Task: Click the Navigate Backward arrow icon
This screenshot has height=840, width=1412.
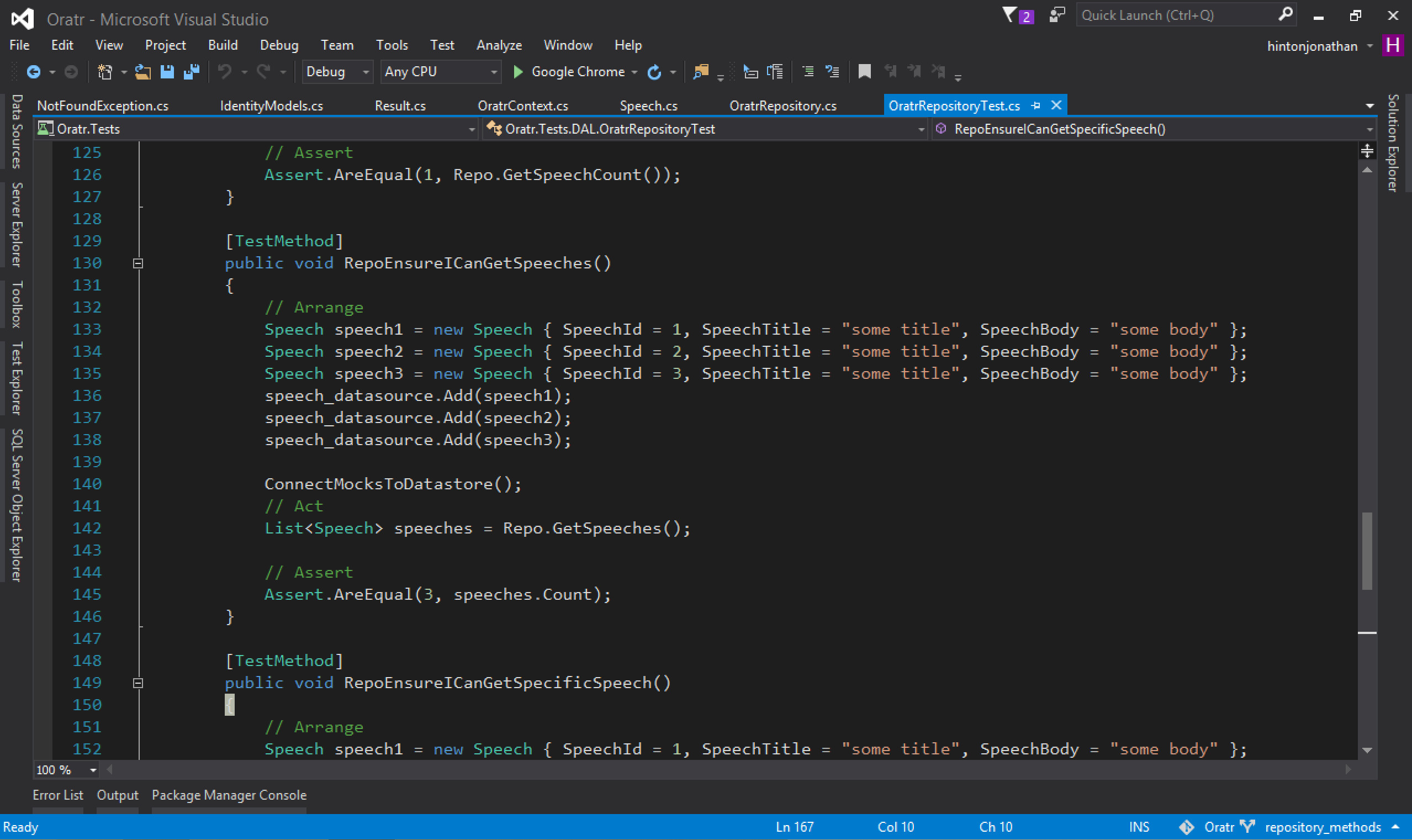Action: click(x=33, y=72)
